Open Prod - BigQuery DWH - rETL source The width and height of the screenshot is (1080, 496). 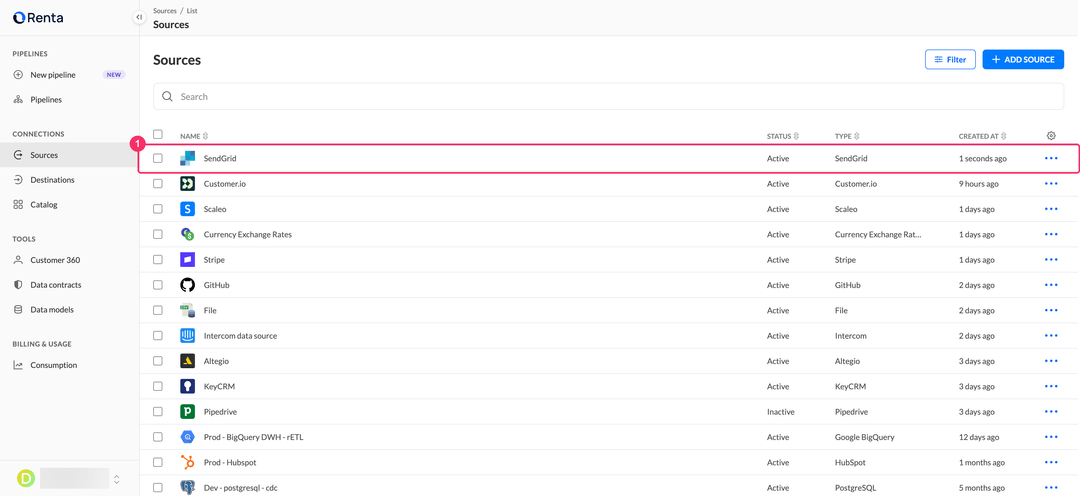[x=253, y=437]
